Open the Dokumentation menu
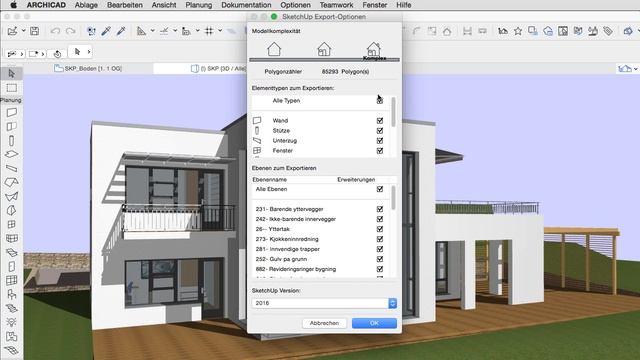The width and height of the screenshot is (640, 360). 246,5
